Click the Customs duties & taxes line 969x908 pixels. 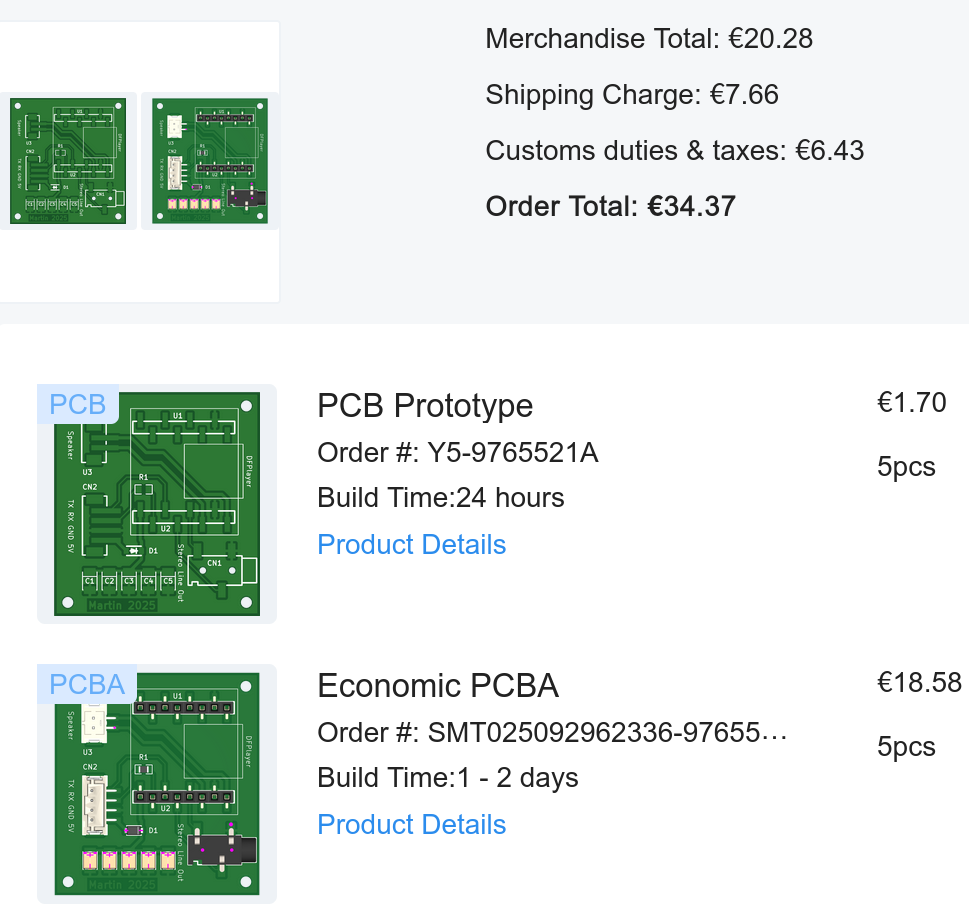674,151
